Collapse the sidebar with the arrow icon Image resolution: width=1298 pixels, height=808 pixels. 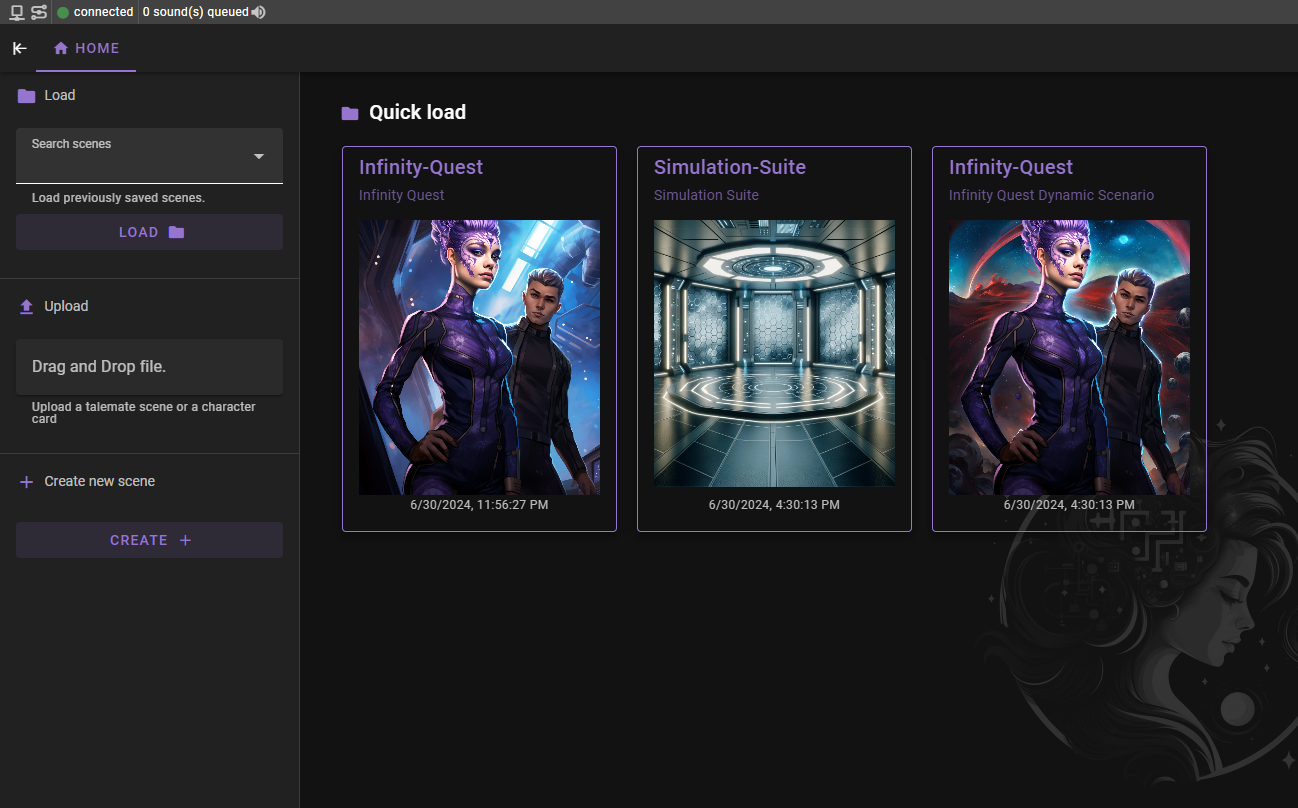[19, 48]
